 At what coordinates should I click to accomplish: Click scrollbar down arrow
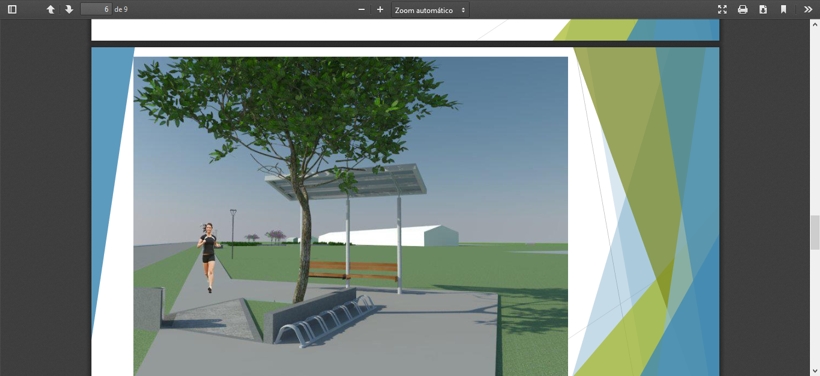point(815,371)
